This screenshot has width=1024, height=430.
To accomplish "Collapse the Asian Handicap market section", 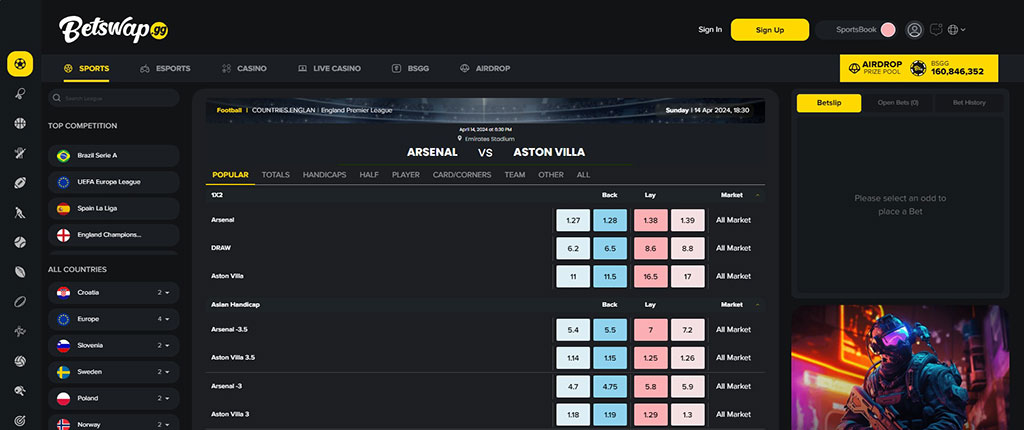I will (758, 305).
